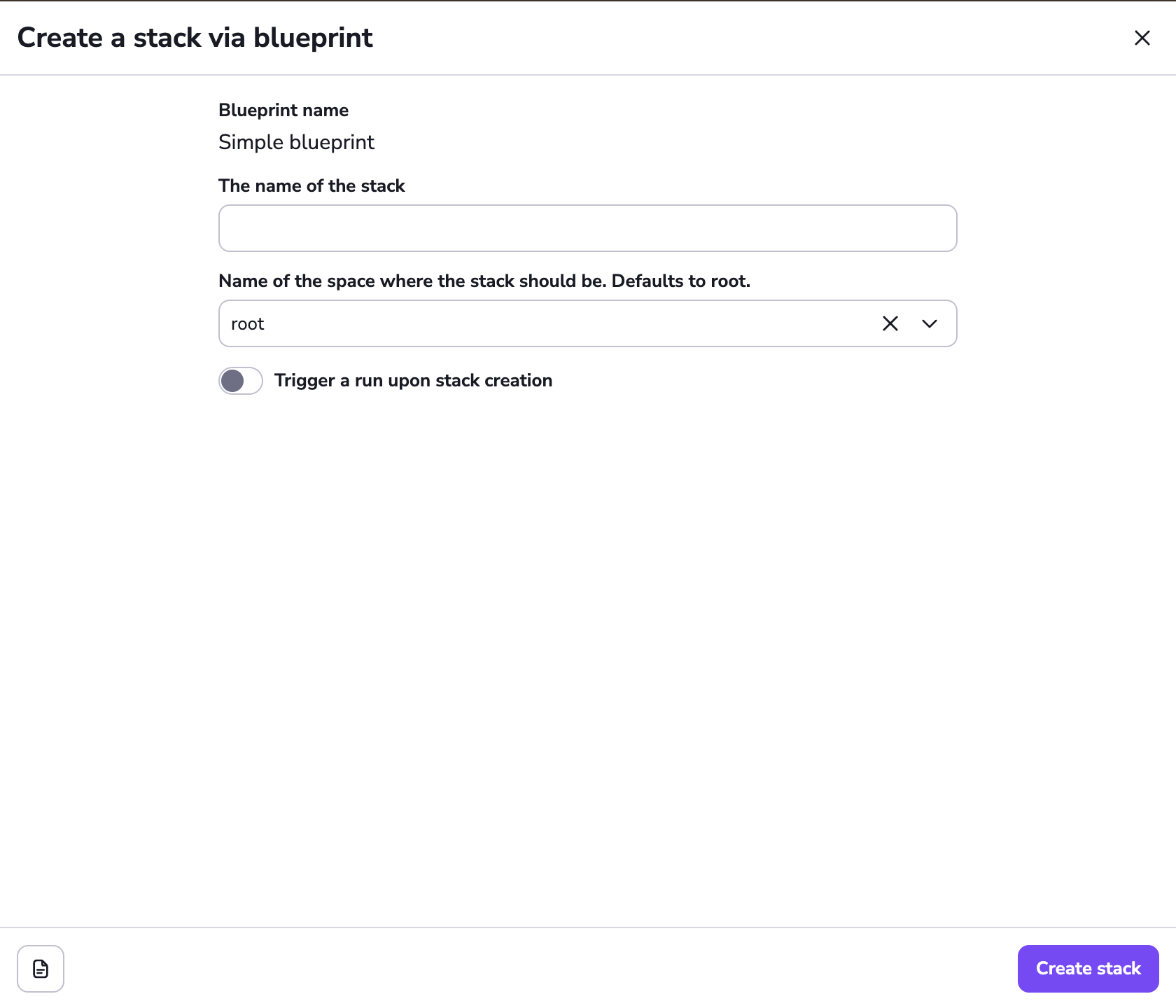
Task: Select the "Simple blueprint" name text
Action: tap(296, 142)
